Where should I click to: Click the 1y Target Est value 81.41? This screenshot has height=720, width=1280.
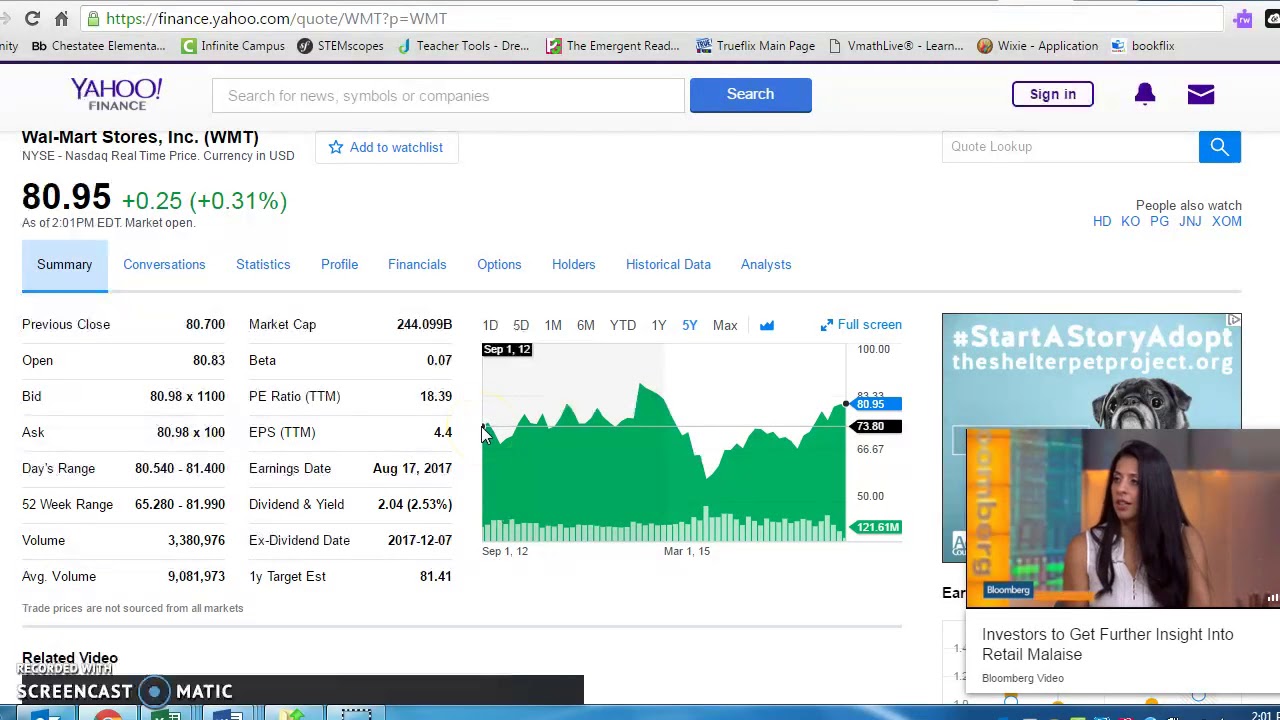436,576
